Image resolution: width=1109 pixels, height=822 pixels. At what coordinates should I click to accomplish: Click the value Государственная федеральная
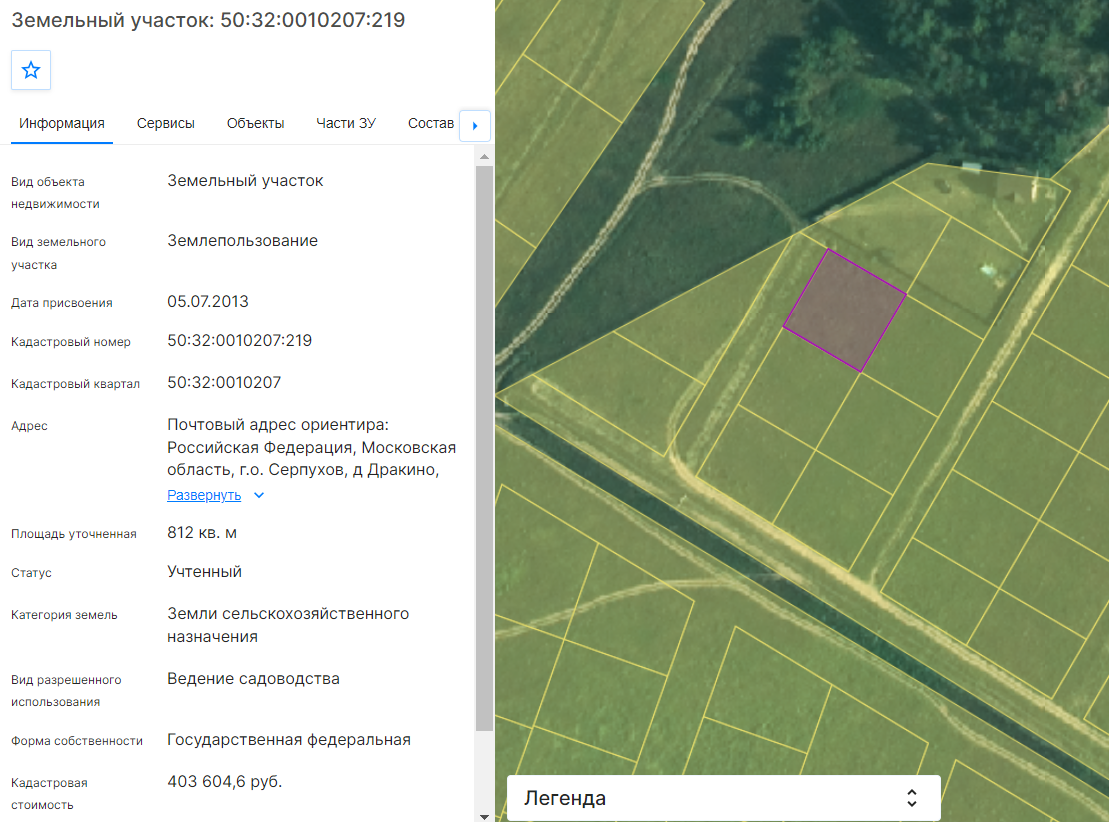(x=289, y=739)
